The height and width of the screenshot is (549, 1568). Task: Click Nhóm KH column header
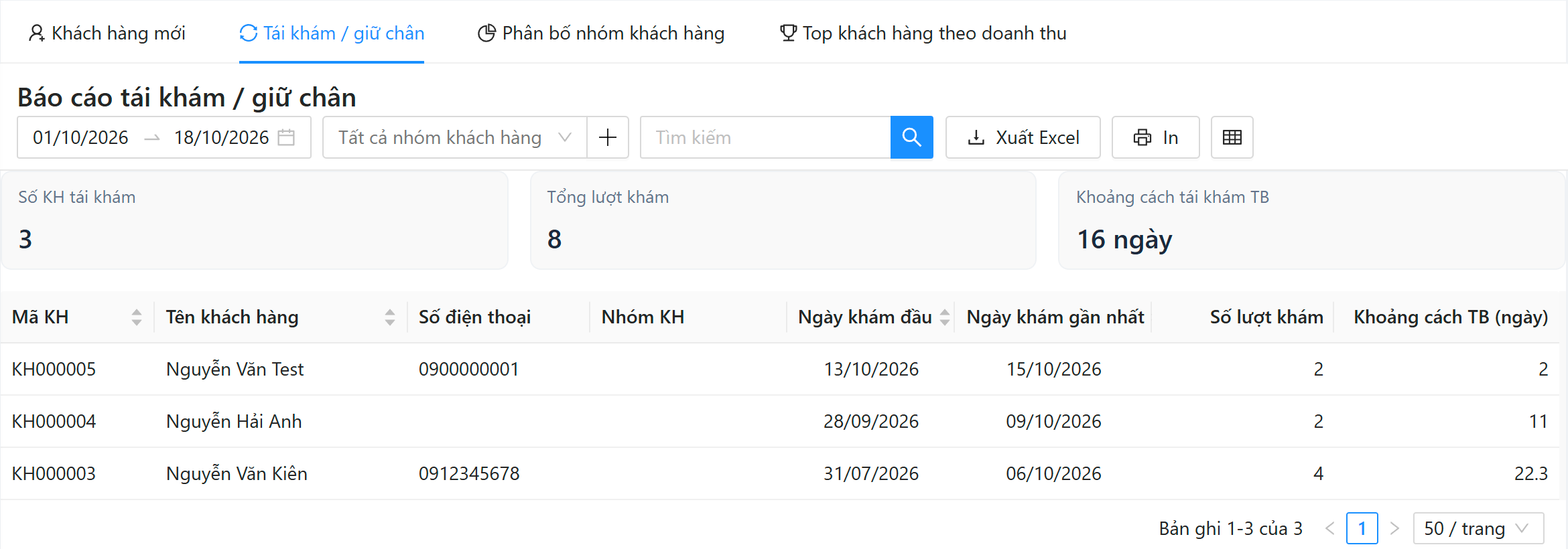[x=643, y=317]
